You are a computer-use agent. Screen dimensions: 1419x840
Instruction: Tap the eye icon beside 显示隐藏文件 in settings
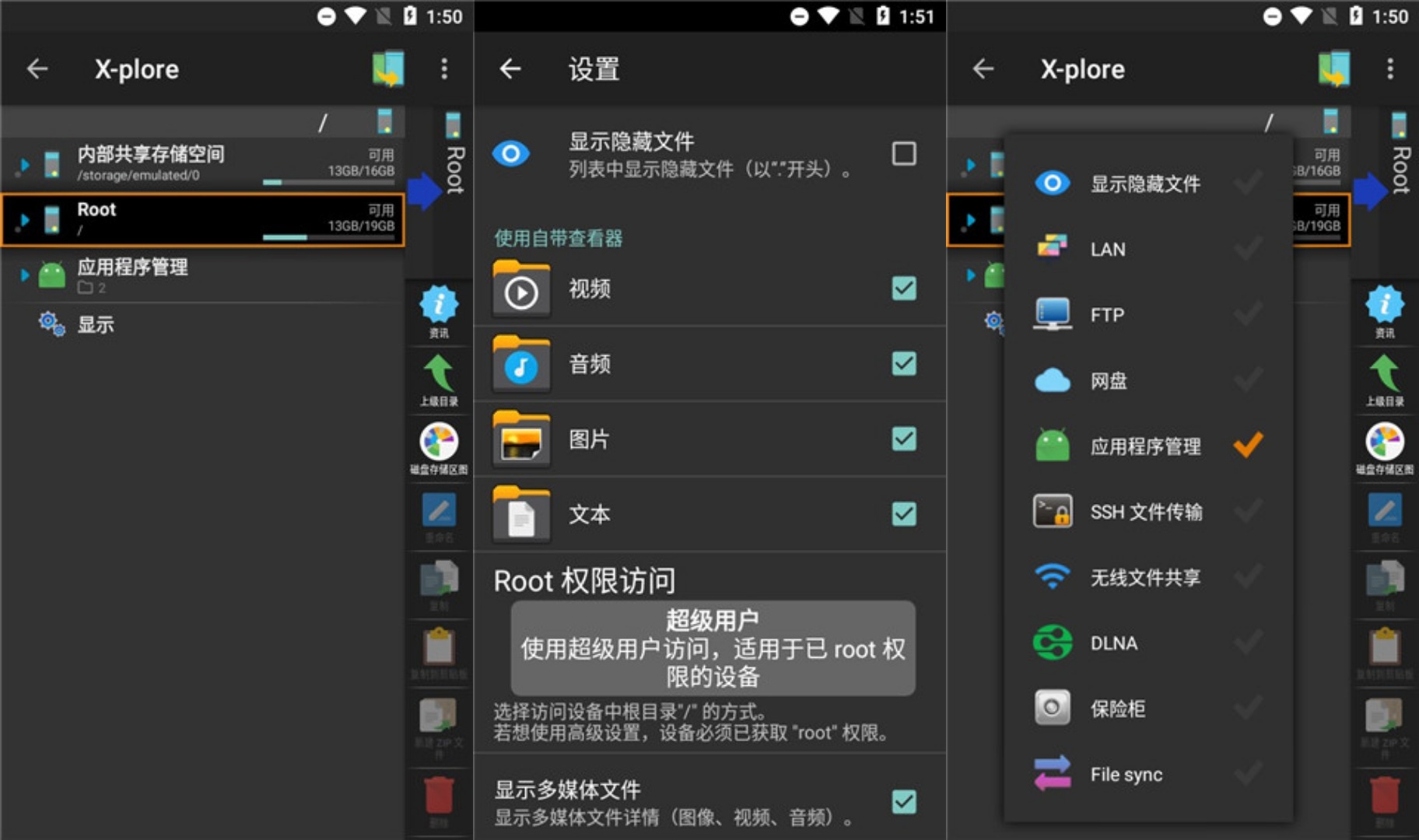point(511,153)
